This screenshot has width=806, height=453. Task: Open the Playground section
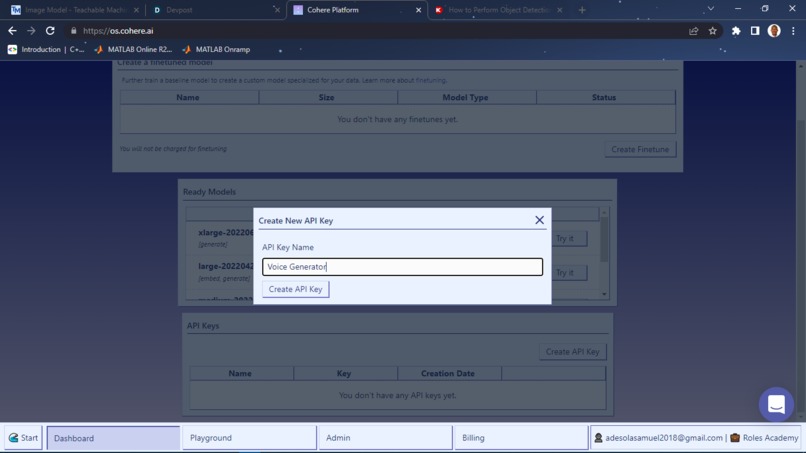tap(249, 438)
